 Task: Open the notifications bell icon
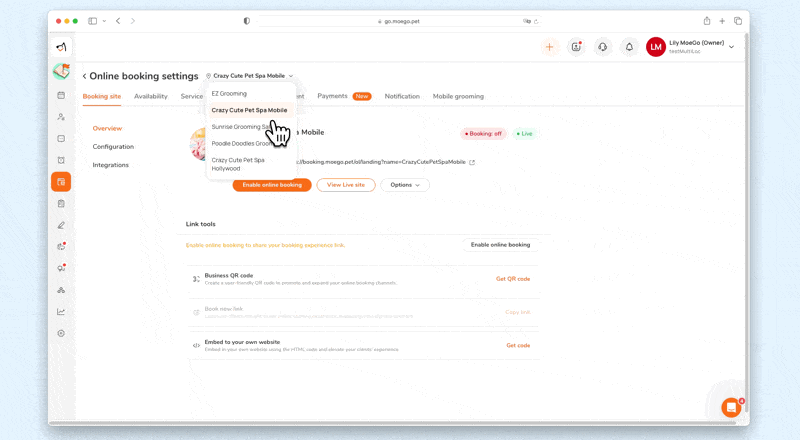pyautogui.click(x=629, y=47)
